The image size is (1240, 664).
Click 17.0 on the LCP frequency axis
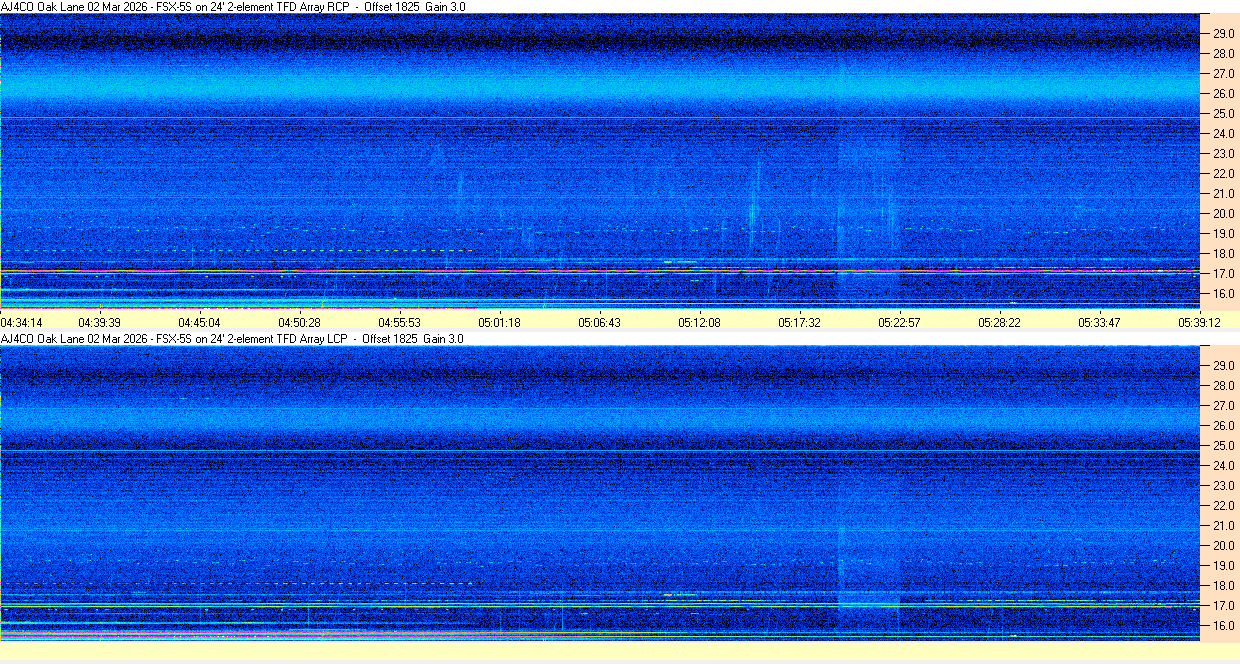[x=1224, y=606]
